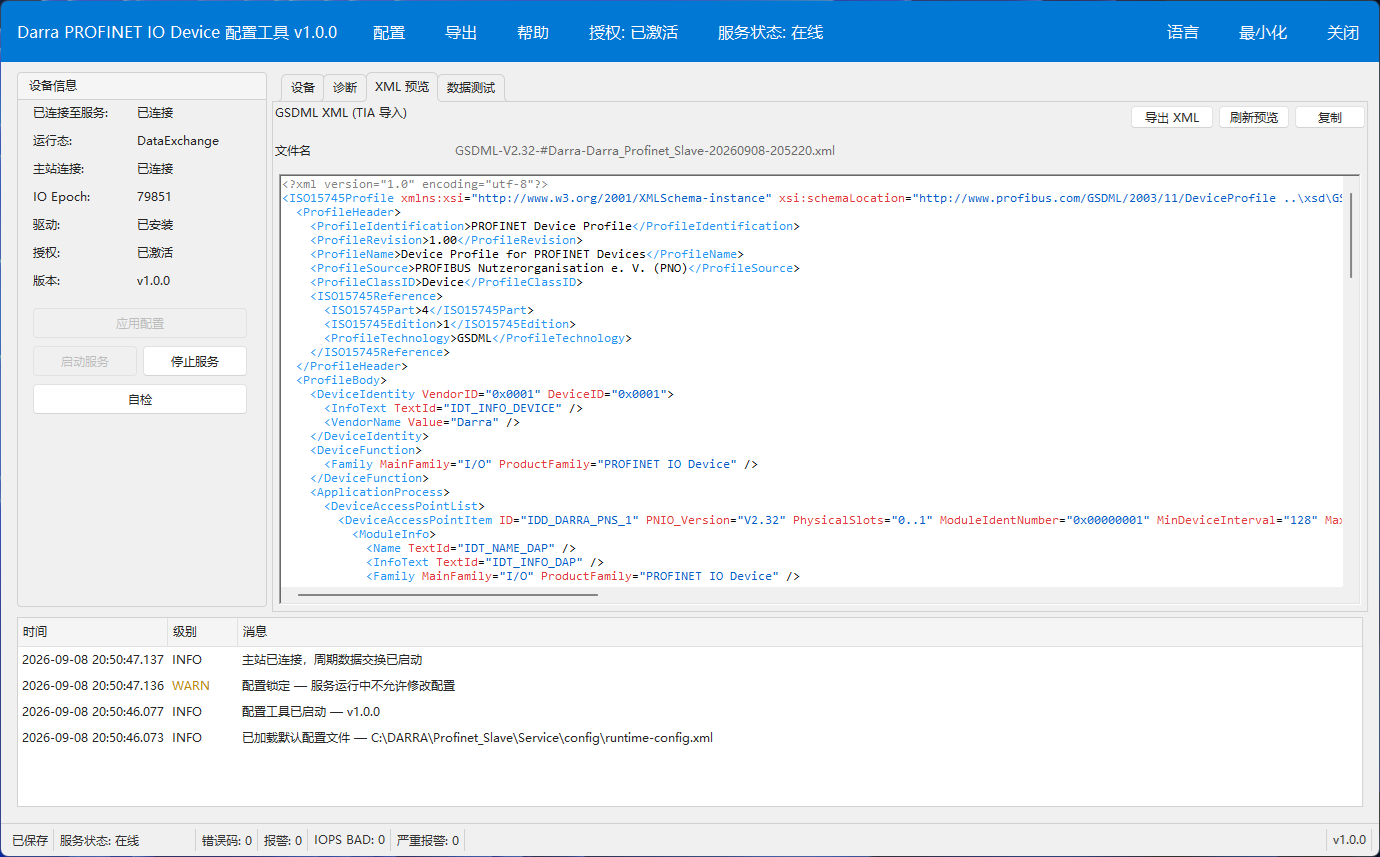Switch to the 设备 tab
This screenshot has height=857, width=1380.
303,88
